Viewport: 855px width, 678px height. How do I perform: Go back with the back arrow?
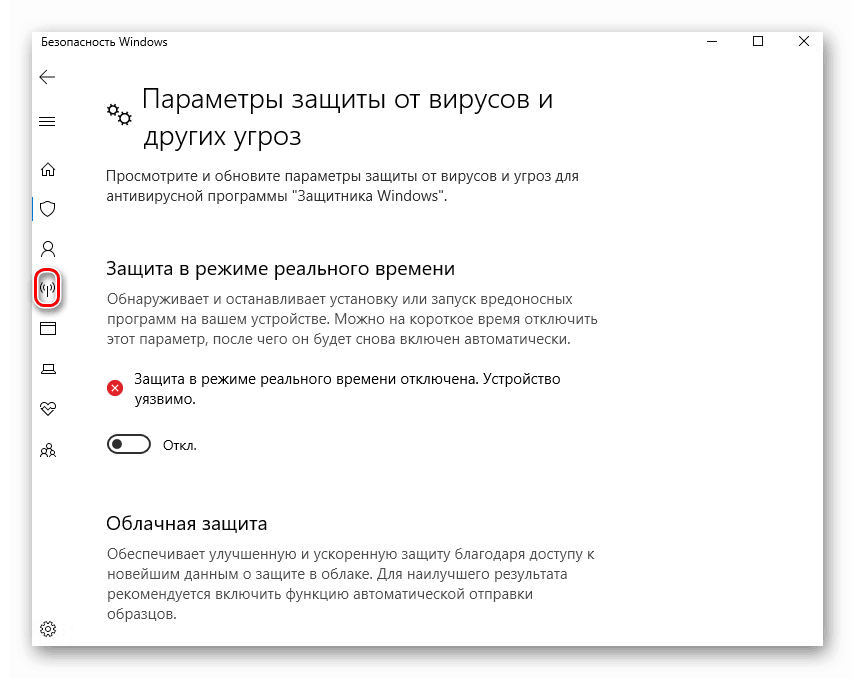[x=47, y=77]
